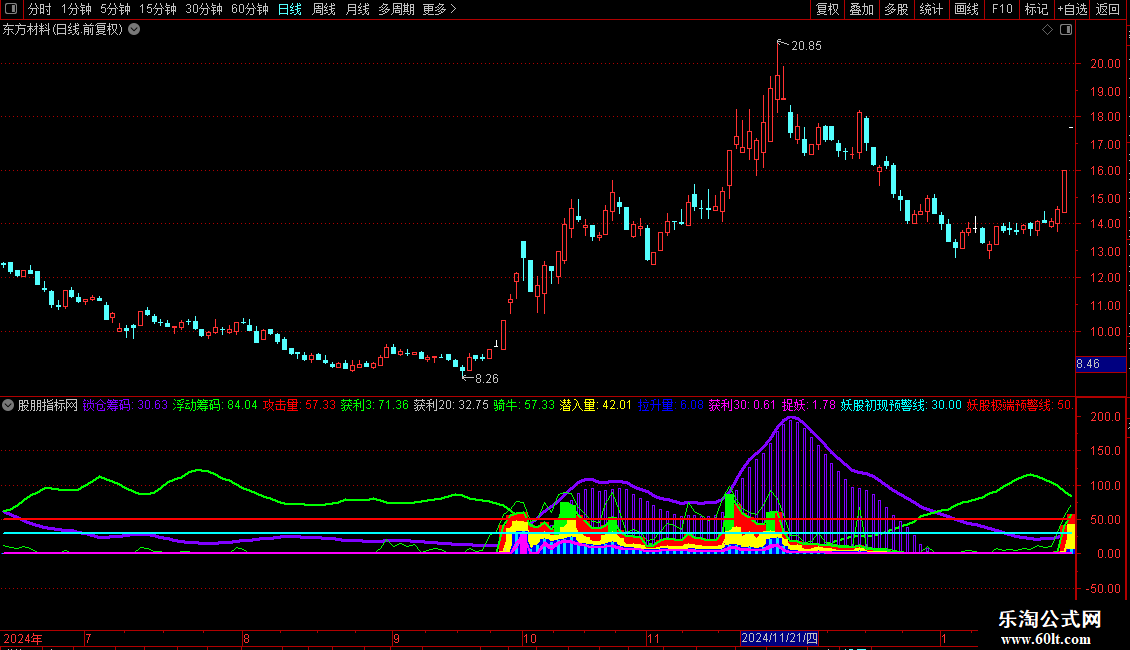Image resolution: width=1130 pixels, height=650 pixels.
Task: Expand the 股朋指标网 indicator dropdown arrow
Action: [x=8, y=405]
